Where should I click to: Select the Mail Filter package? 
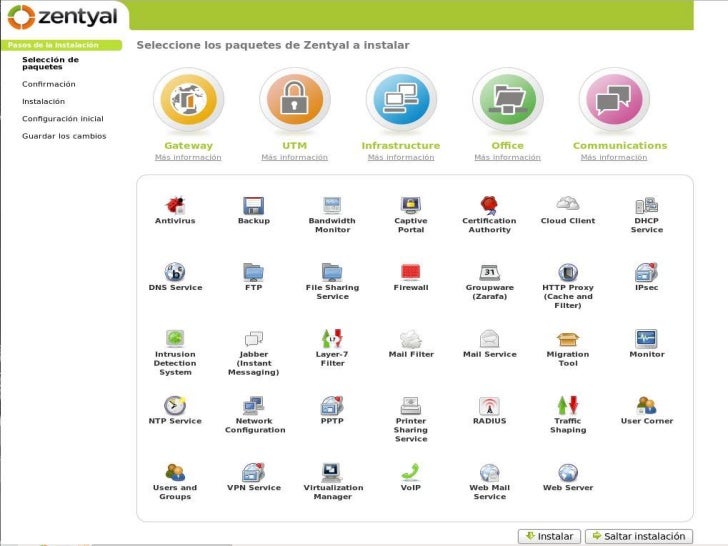(411, 344)
